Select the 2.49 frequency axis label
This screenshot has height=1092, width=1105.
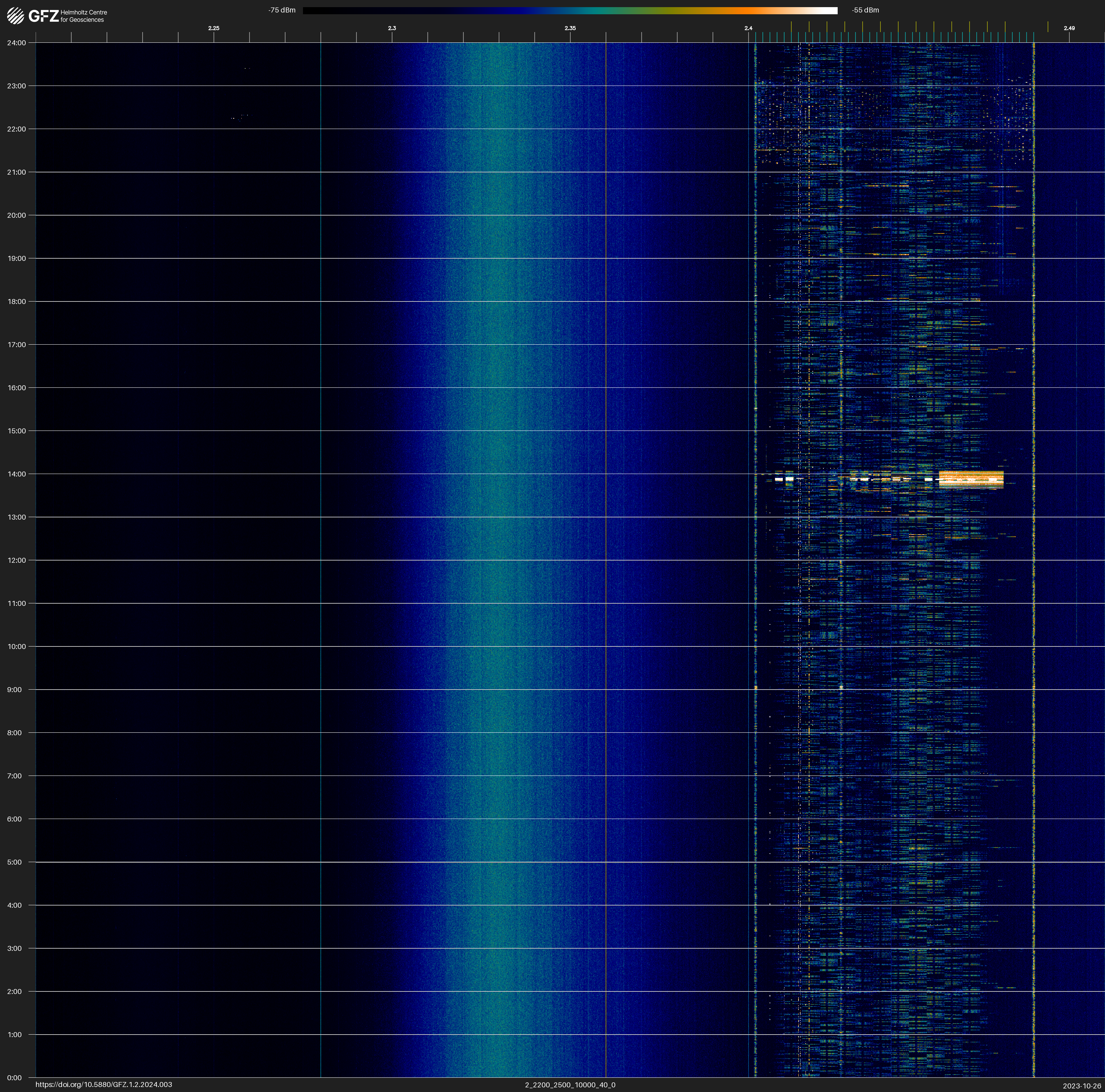(x=1068, y=28)
